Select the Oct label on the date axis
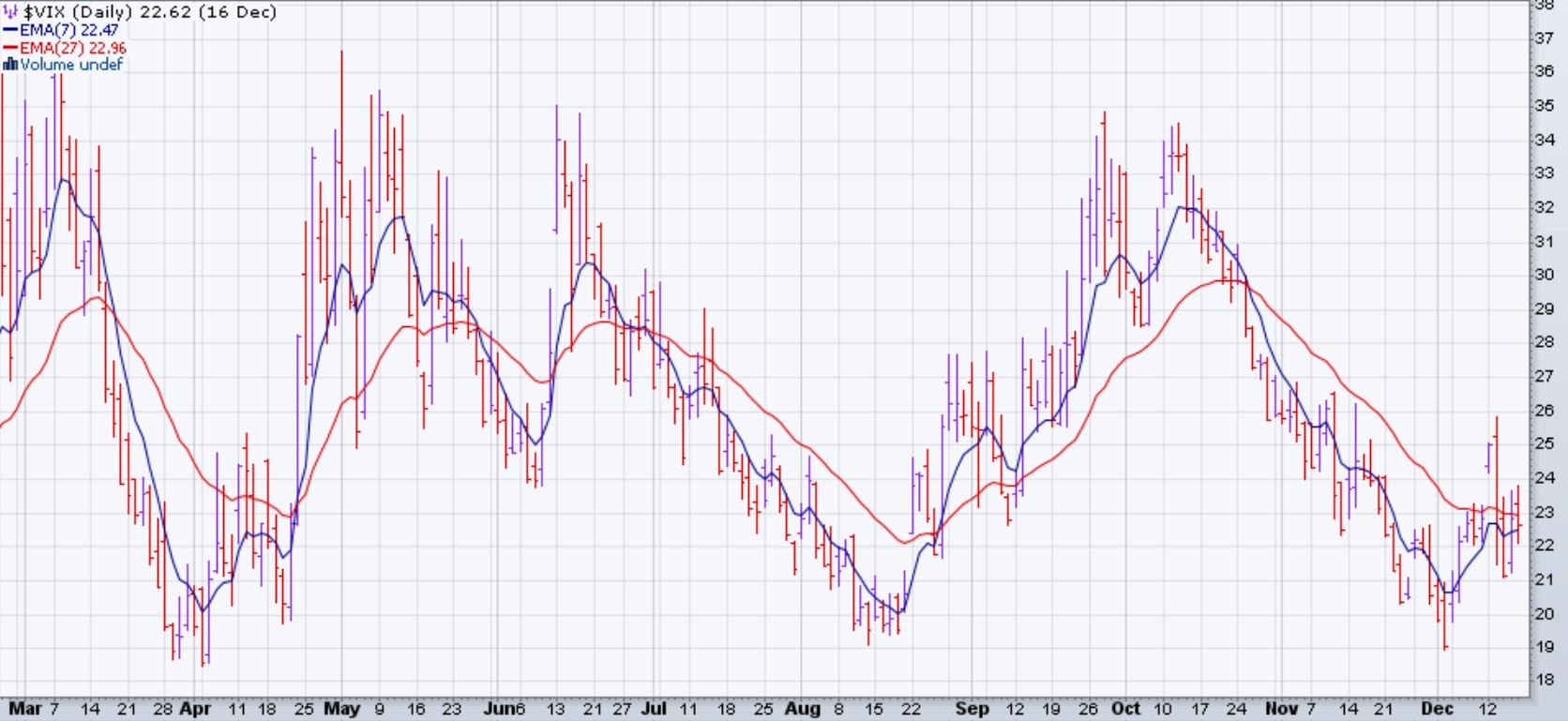Viewport: 1568px width, 721px height. [1125, 709]
